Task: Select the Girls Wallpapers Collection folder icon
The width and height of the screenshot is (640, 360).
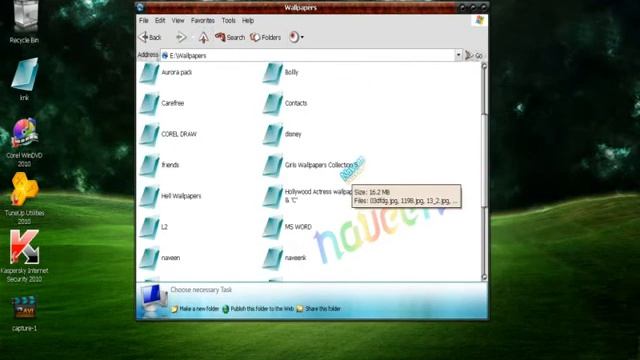Action: 273,166
